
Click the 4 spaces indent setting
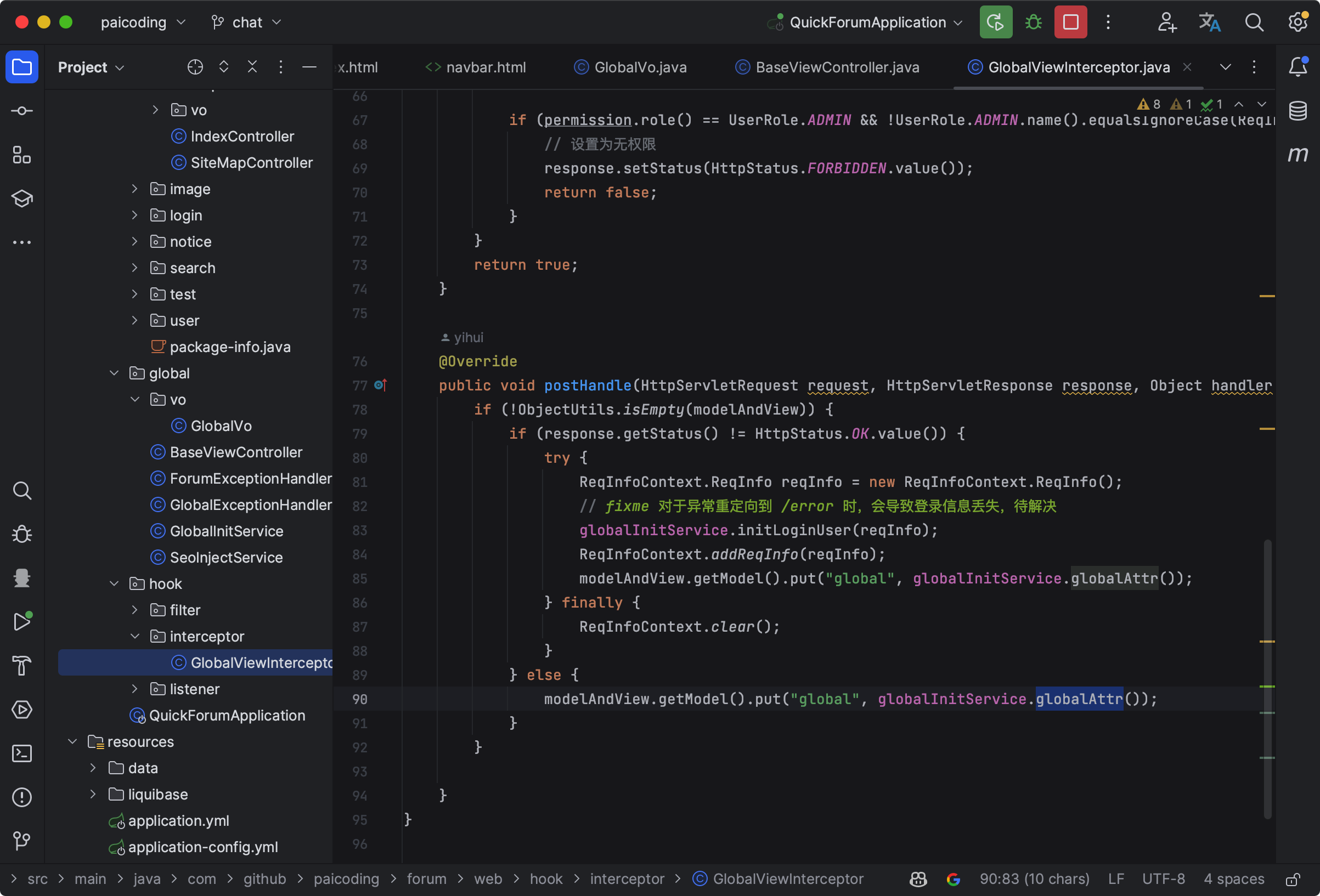[x=1234, y=879]
